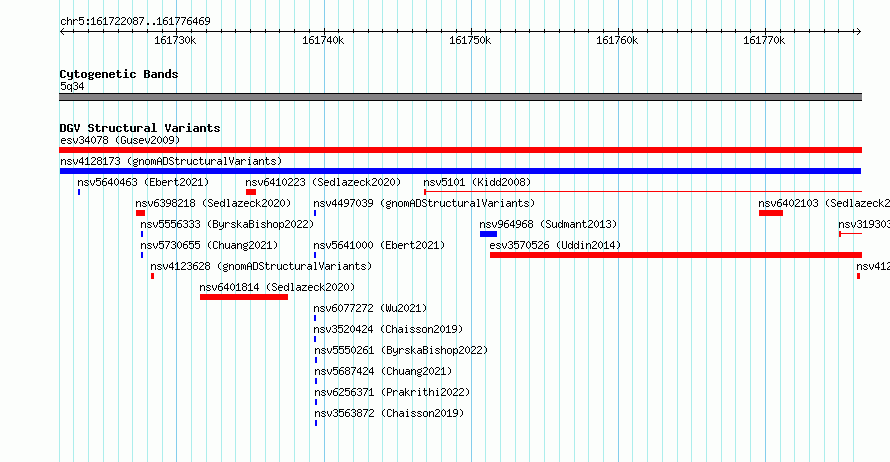Select nsv6402103 variant label
This screenshot has height=462, width=890.
[x=824, y=203]
